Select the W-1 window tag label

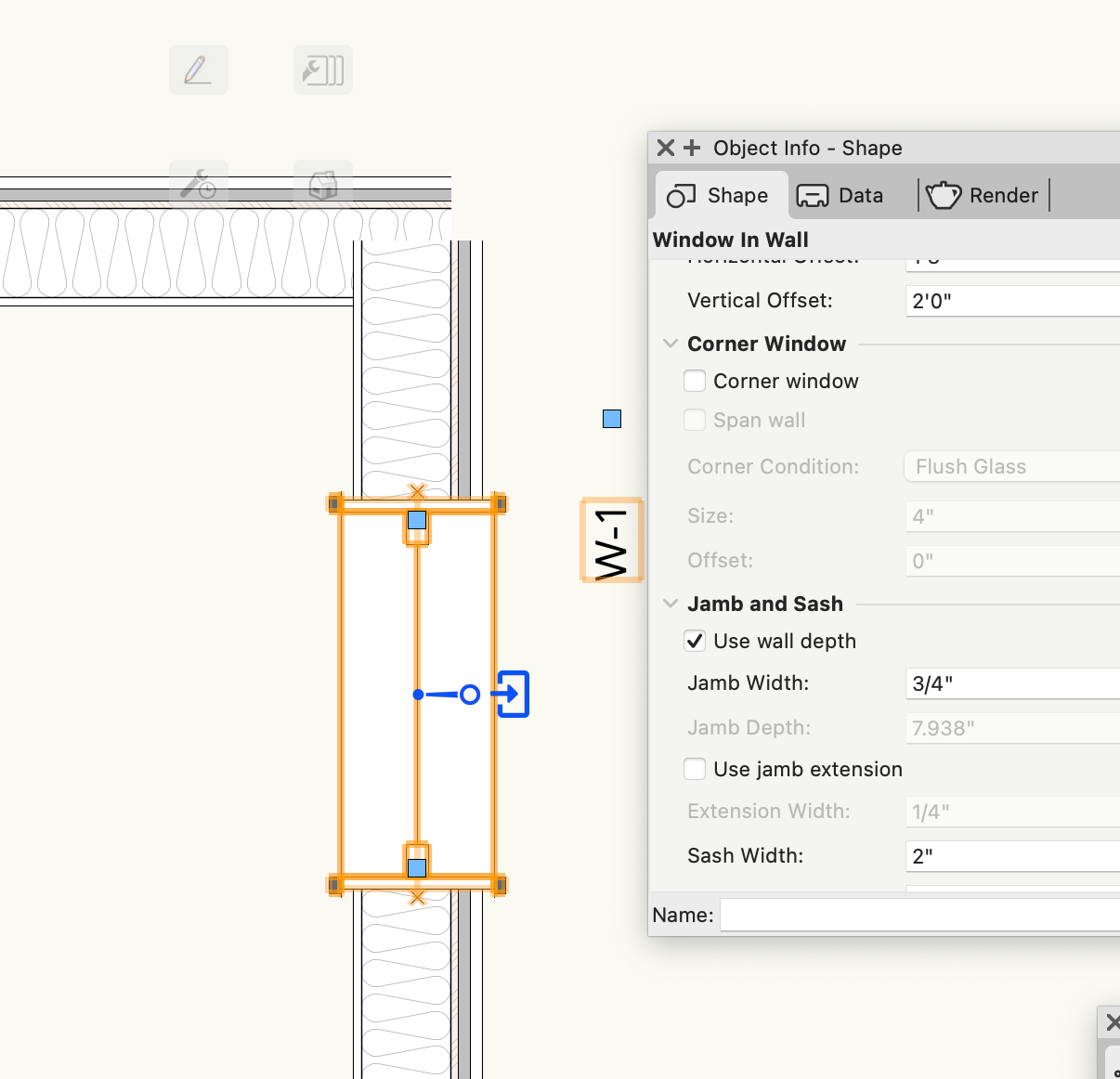[611, 541]
